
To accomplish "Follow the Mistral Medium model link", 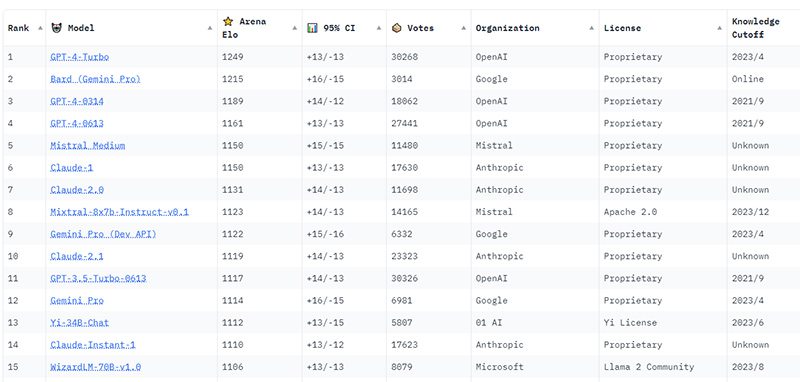I will 88,145.
